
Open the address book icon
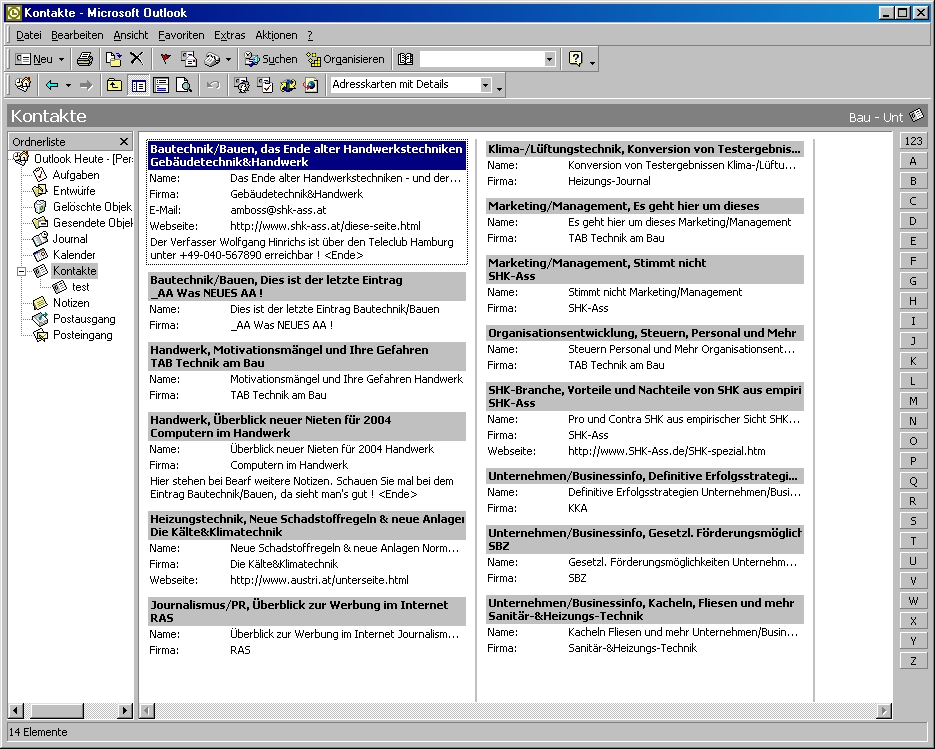(x=405, y=59)
